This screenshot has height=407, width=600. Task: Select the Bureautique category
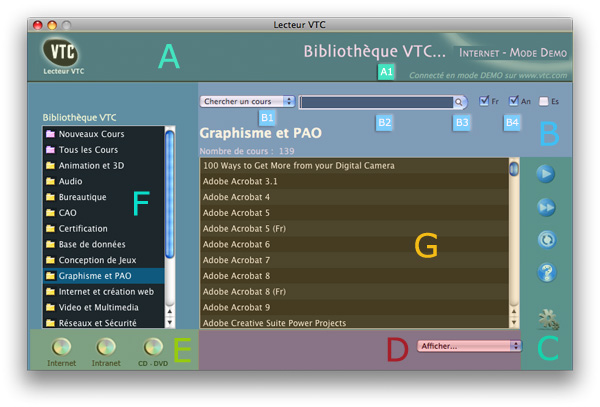click(104, 197)
